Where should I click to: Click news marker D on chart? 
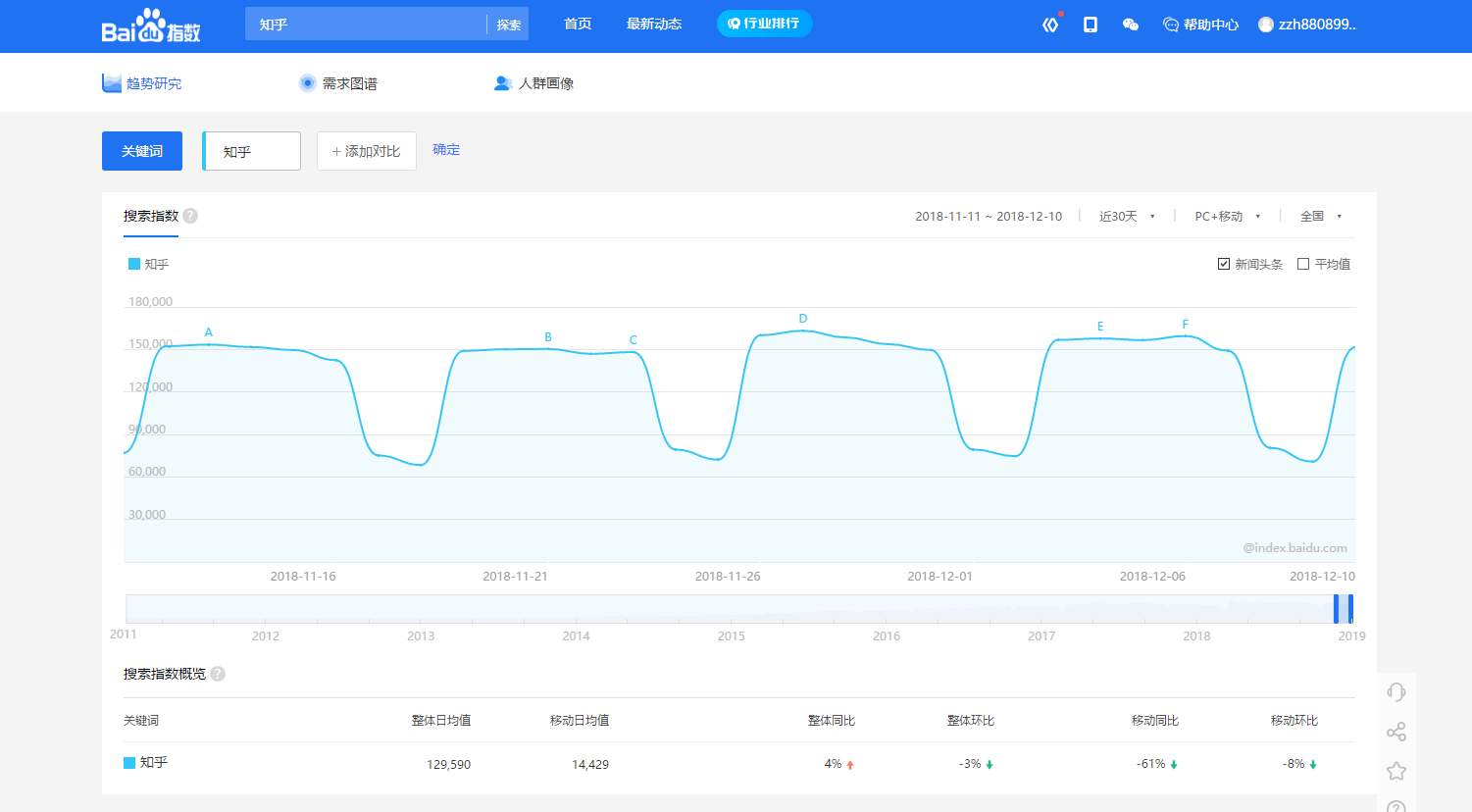(803, 319)
